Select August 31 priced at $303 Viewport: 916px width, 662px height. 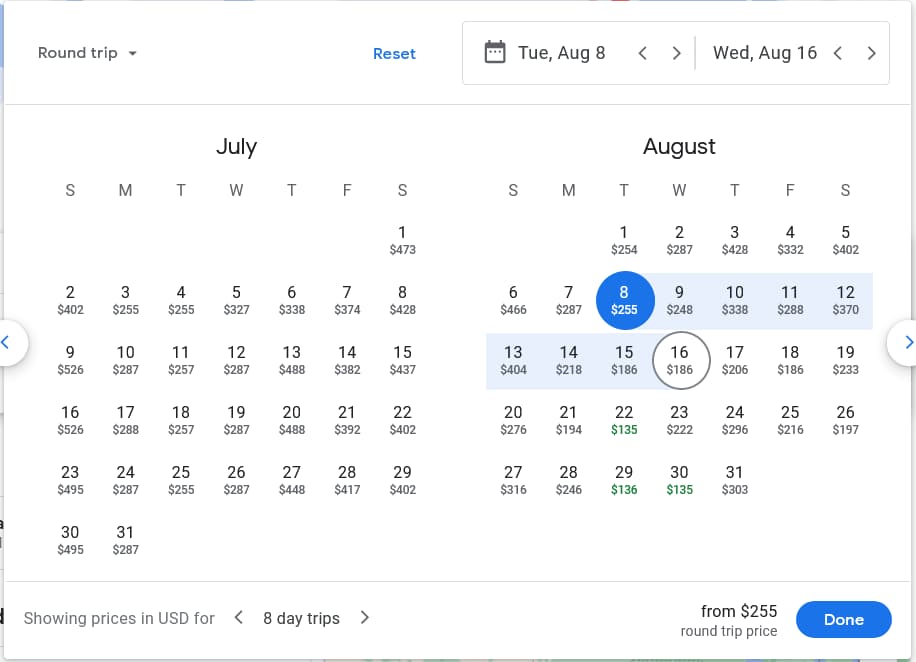[x=735, y=480]
